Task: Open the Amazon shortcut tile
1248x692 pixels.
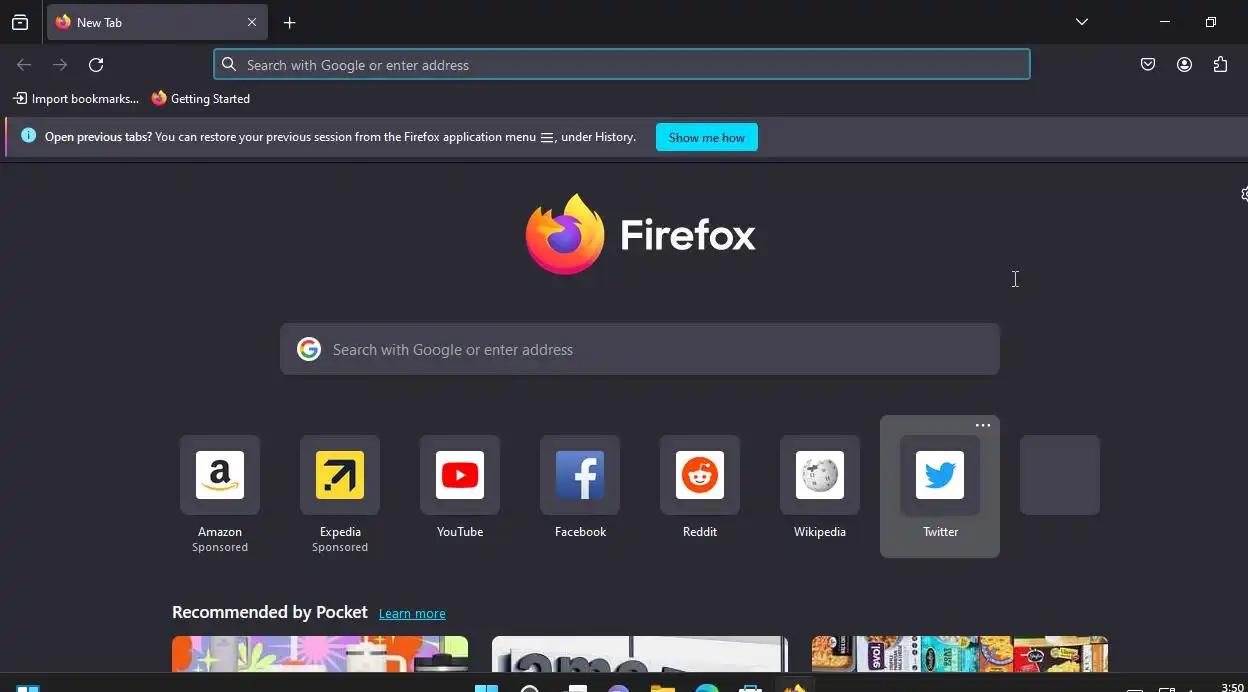Action: 220,475
